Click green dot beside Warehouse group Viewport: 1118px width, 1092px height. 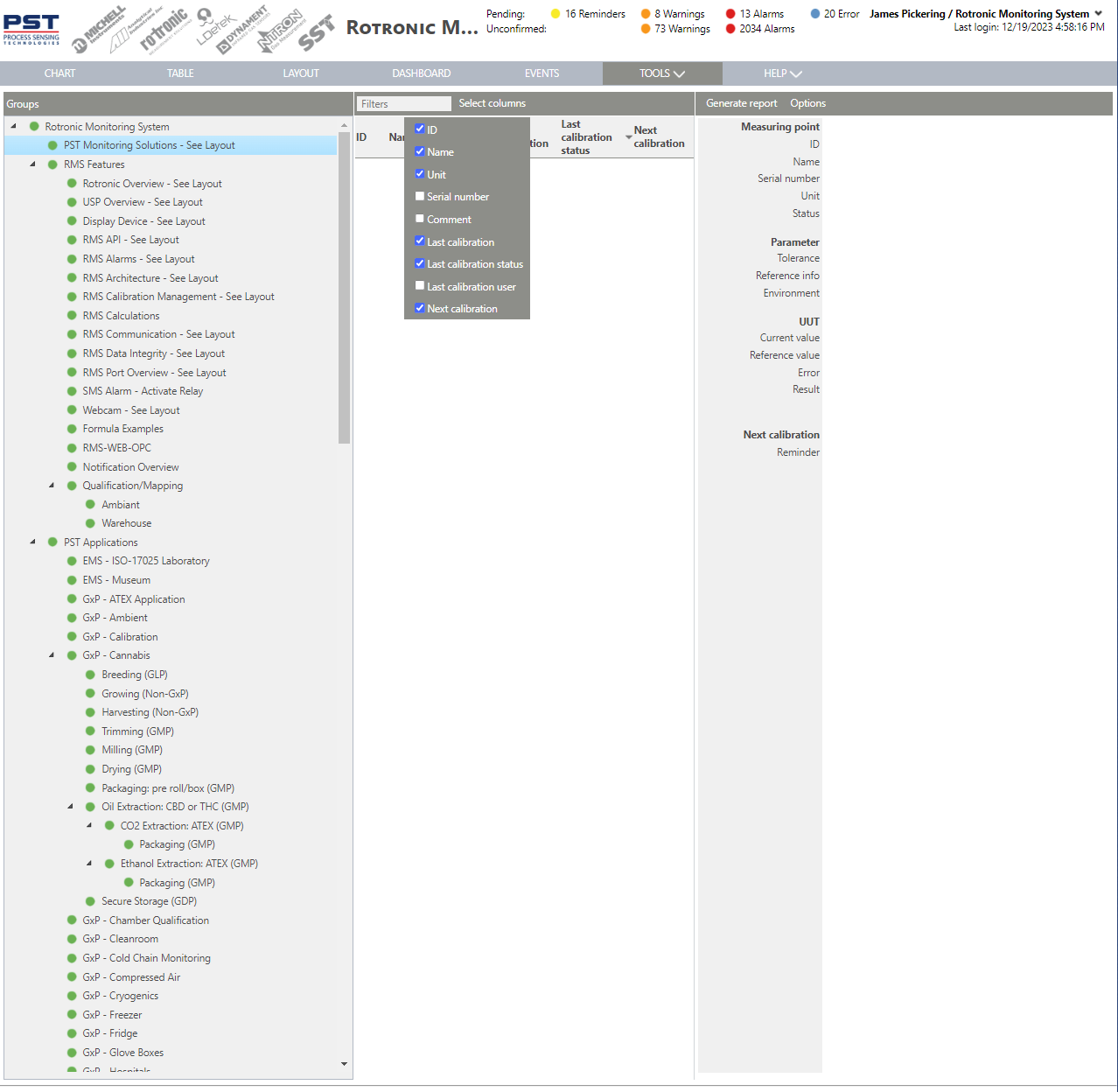coord(90,523)
